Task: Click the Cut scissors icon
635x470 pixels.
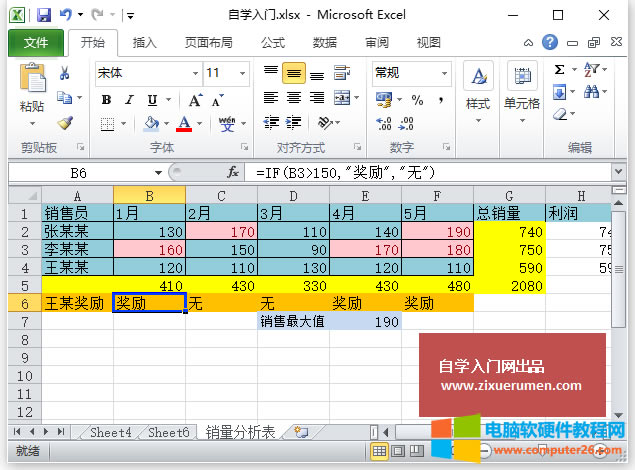Action: tap(65, 73)
